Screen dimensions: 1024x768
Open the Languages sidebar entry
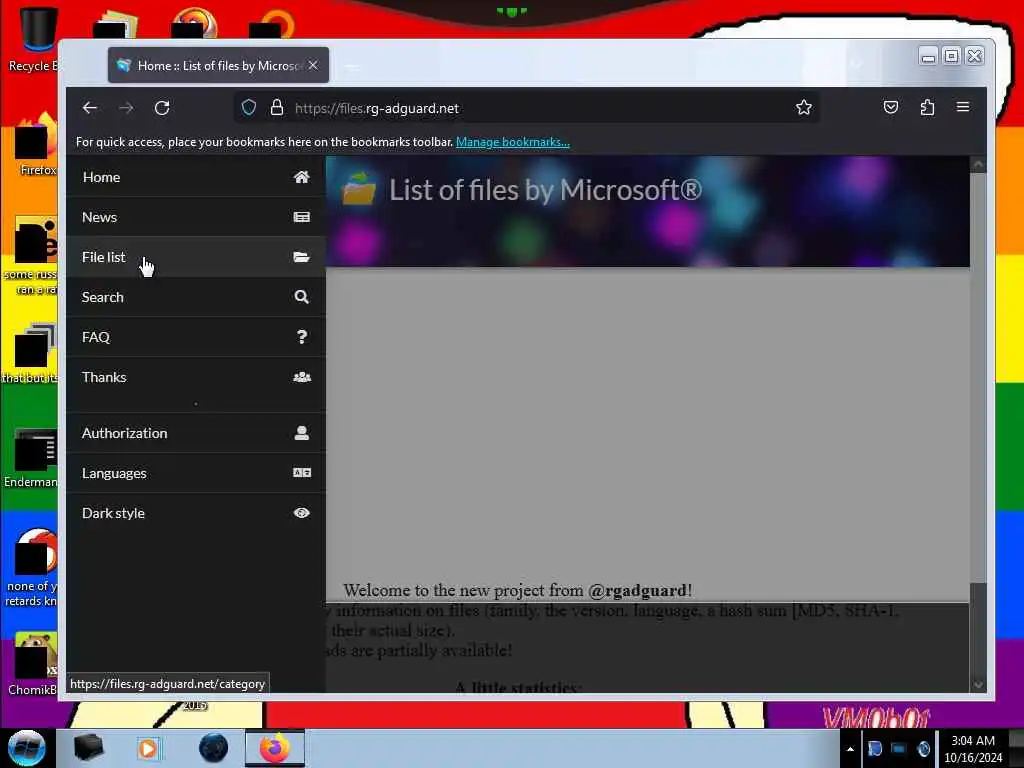(196, 473)
